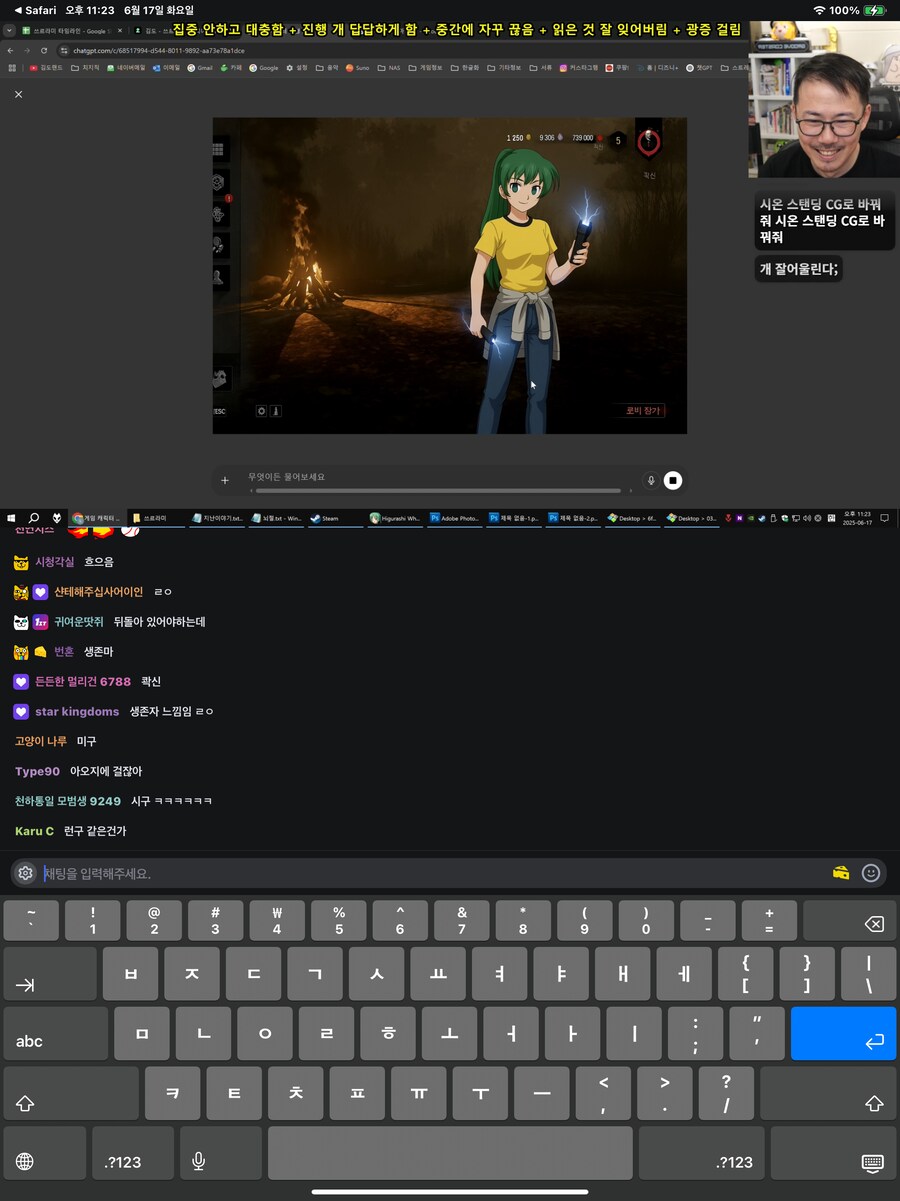
Task: Open the cheese donation icon in chat input
Action: click(841, 873)
